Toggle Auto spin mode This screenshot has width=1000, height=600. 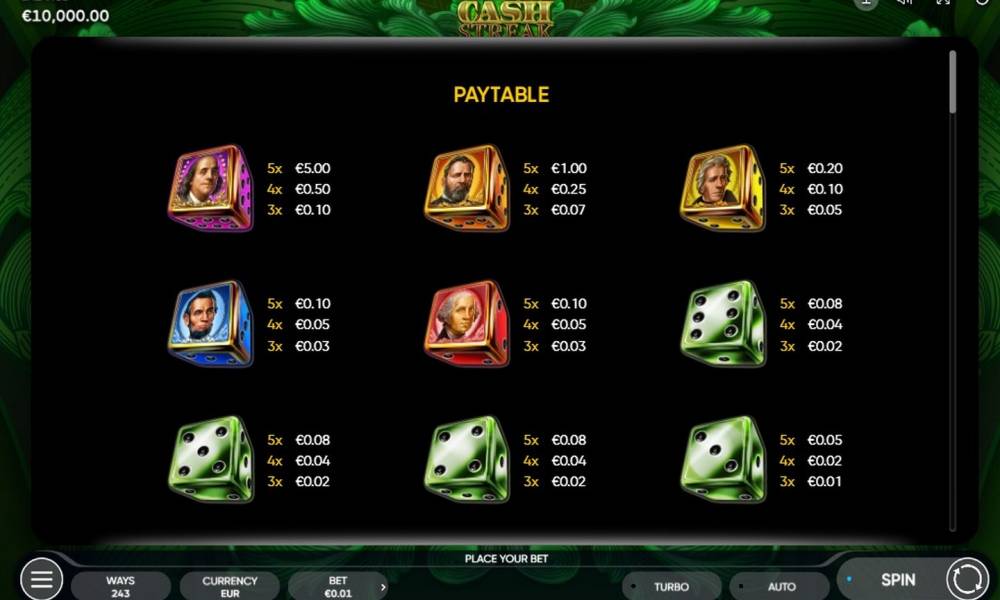point(781,586)
